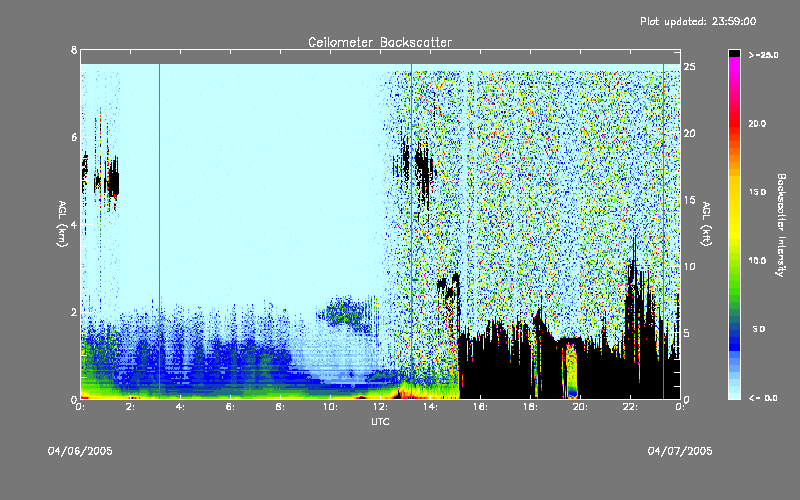Pick the black top segment of the colorbar

(x=734, y=53)
